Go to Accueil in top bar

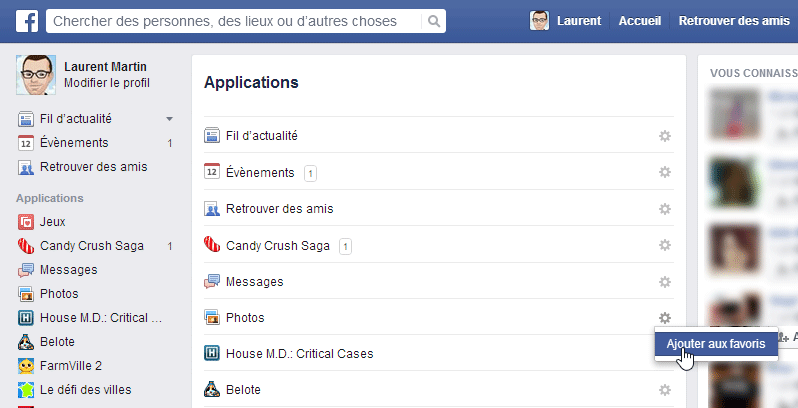coord(640,21)
